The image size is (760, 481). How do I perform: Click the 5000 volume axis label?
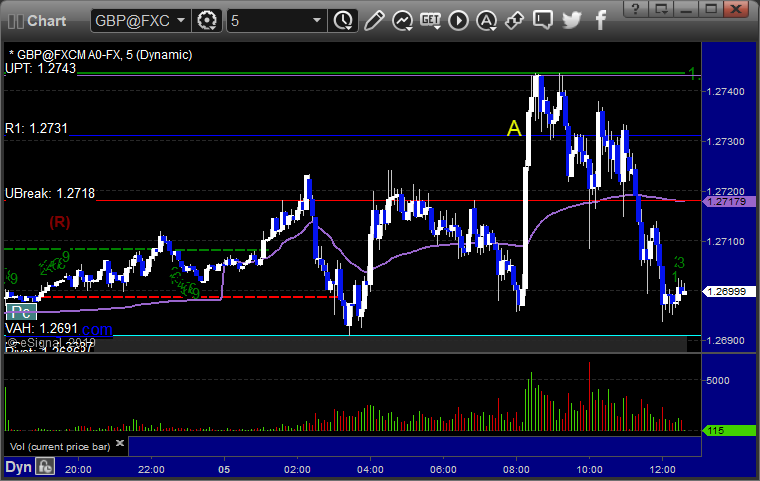pyautogui.click(x=718, y=381)
